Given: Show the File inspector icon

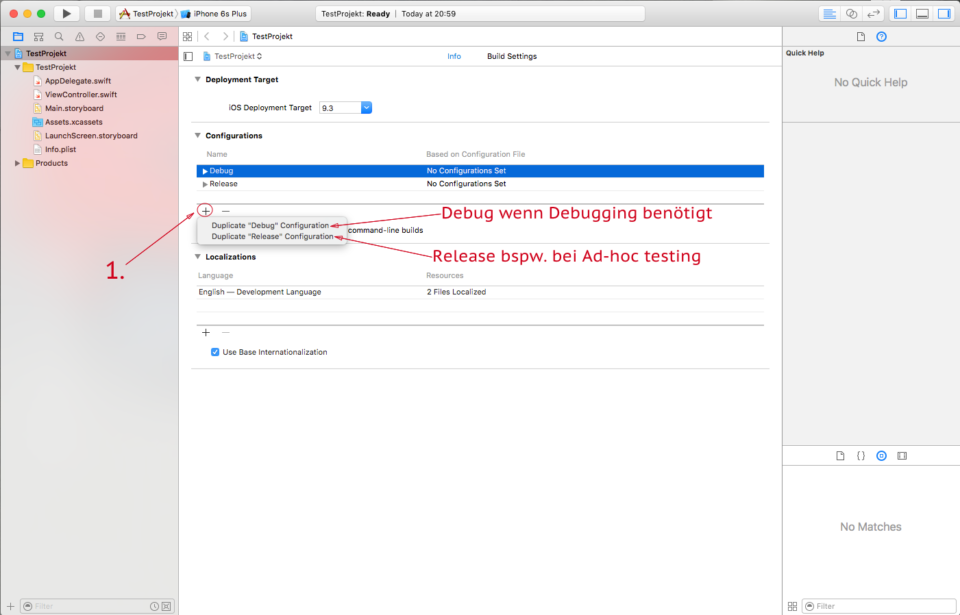Looking at the screenshot, I should [x=860, y=37].
